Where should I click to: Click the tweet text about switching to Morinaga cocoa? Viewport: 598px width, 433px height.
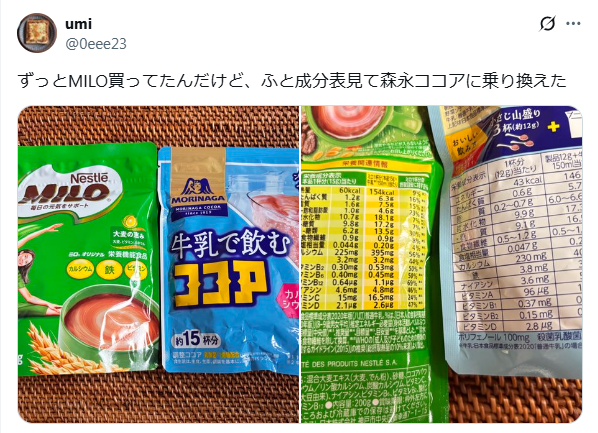click(292, 81)
